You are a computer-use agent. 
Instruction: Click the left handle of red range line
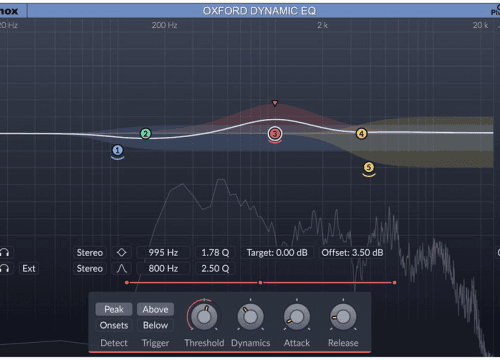[127, 283]
